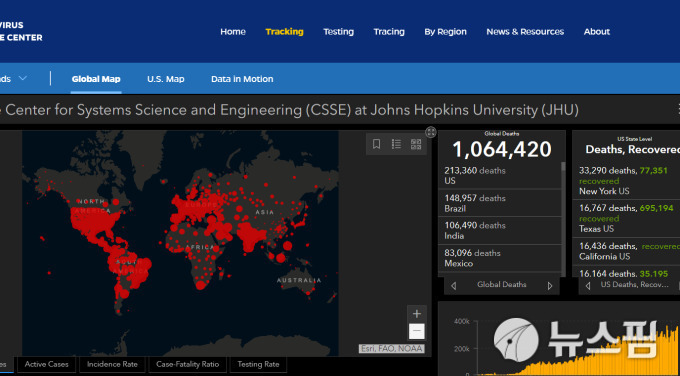Show the map legend list icon
Screen dimensions: 680x376
point(396,144)
